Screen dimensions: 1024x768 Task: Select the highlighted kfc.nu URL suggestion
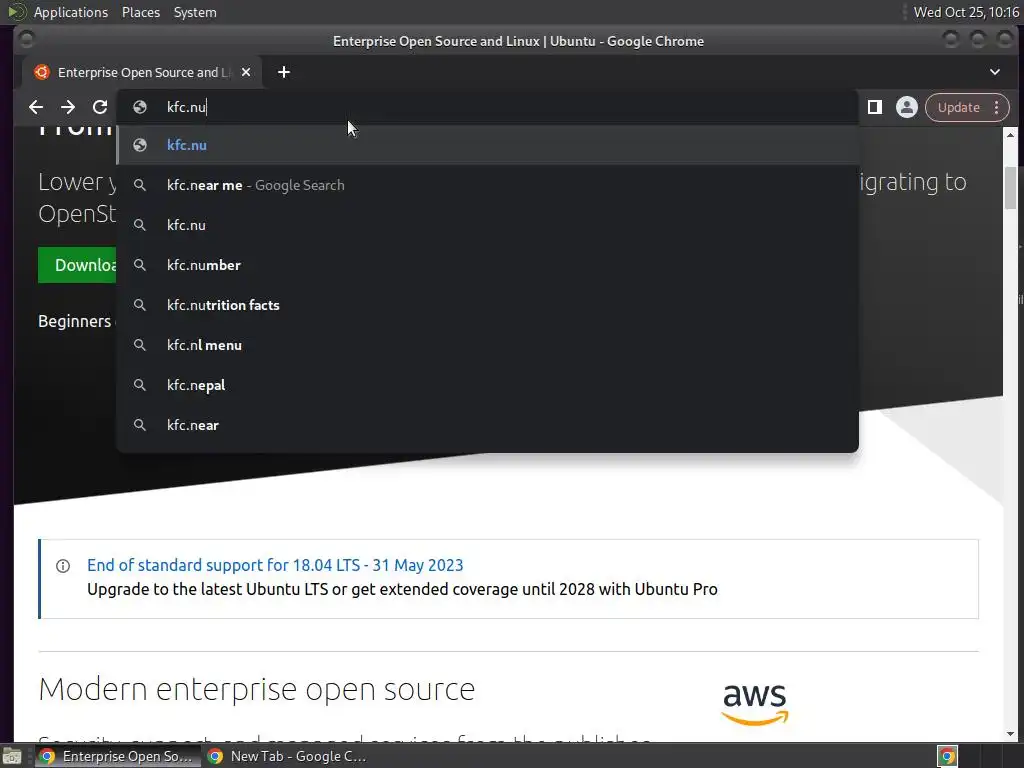(x=487, y=145)
